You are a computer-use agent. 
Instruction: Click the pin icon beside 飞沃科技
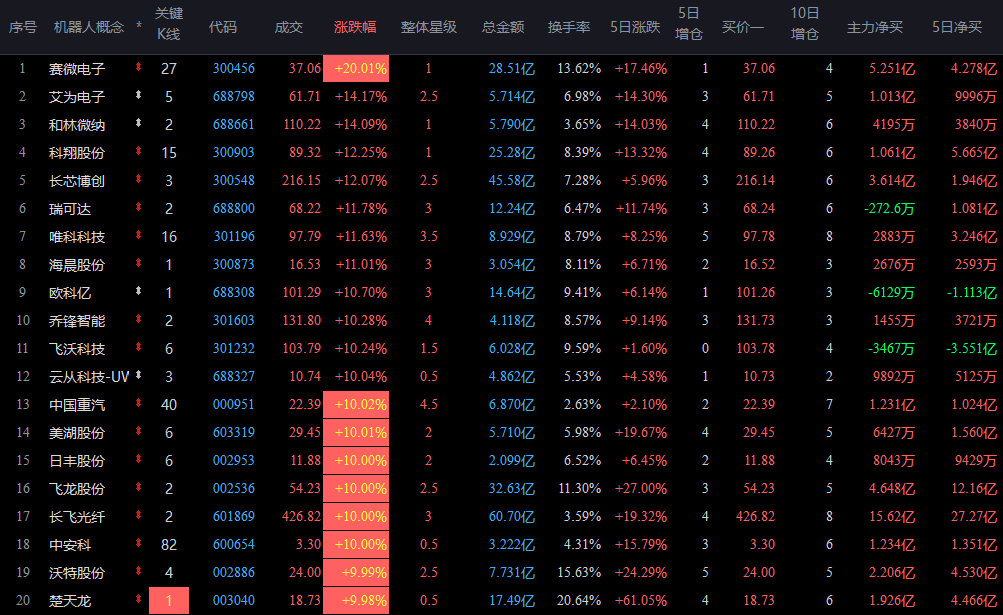pyautogui.click(x=138, y=346)
